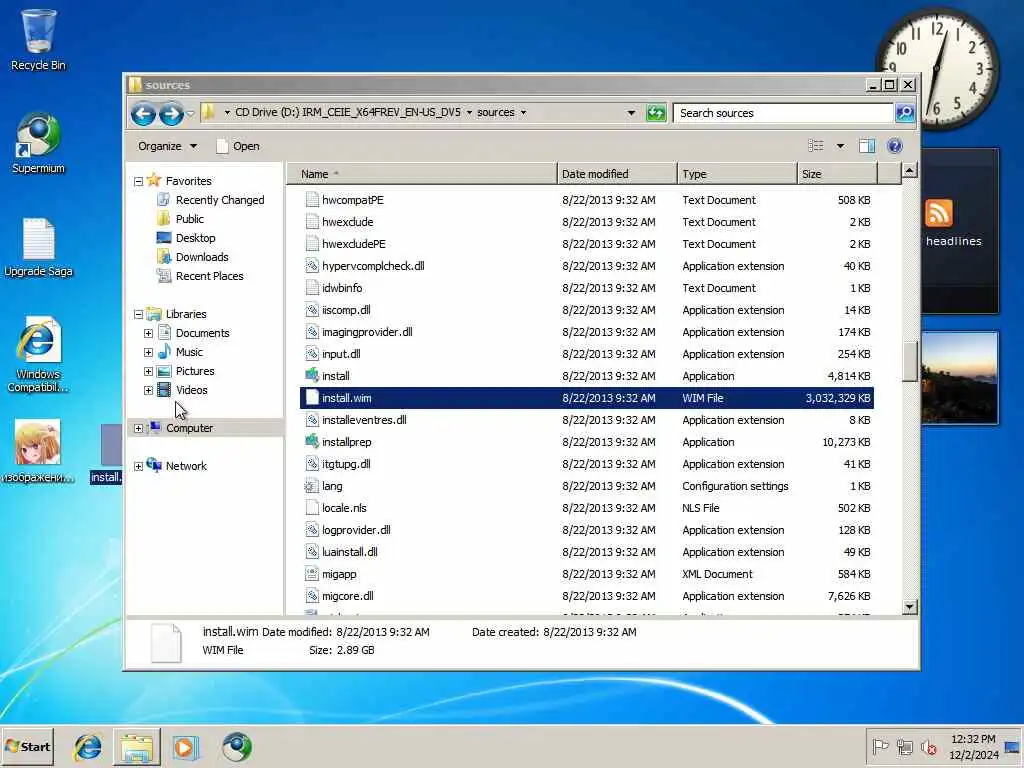The height and width of the screenshot is (768, 1024).
Task: Sort by Size column header
Action: click(x=837, y=174)
